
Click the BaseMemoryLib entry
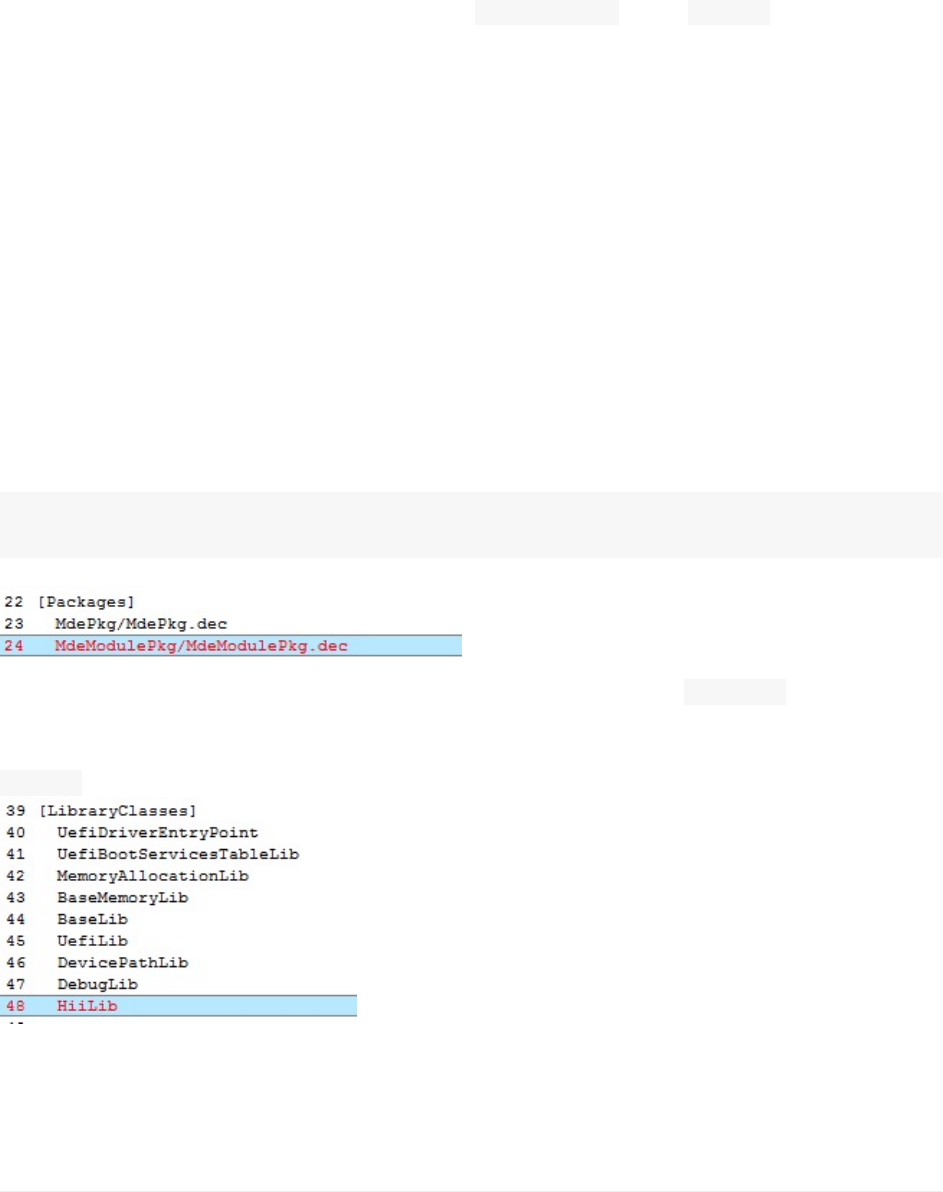122,898
